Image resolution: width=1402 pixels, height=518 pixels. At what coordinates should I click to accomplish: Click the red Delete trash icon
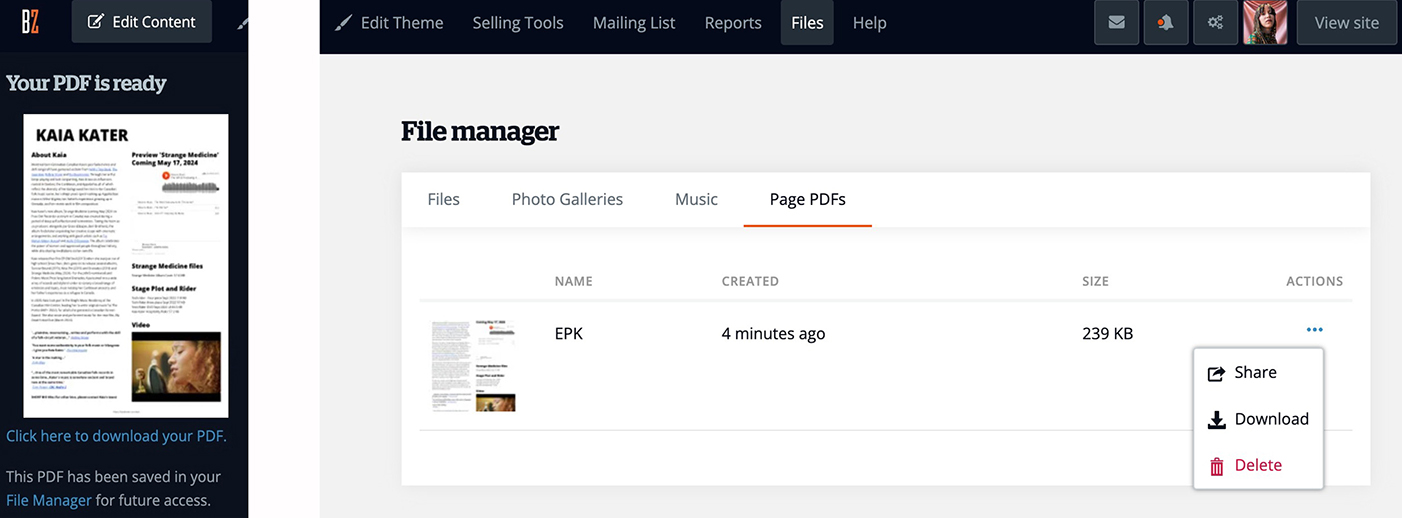[x=1216, y=466]
